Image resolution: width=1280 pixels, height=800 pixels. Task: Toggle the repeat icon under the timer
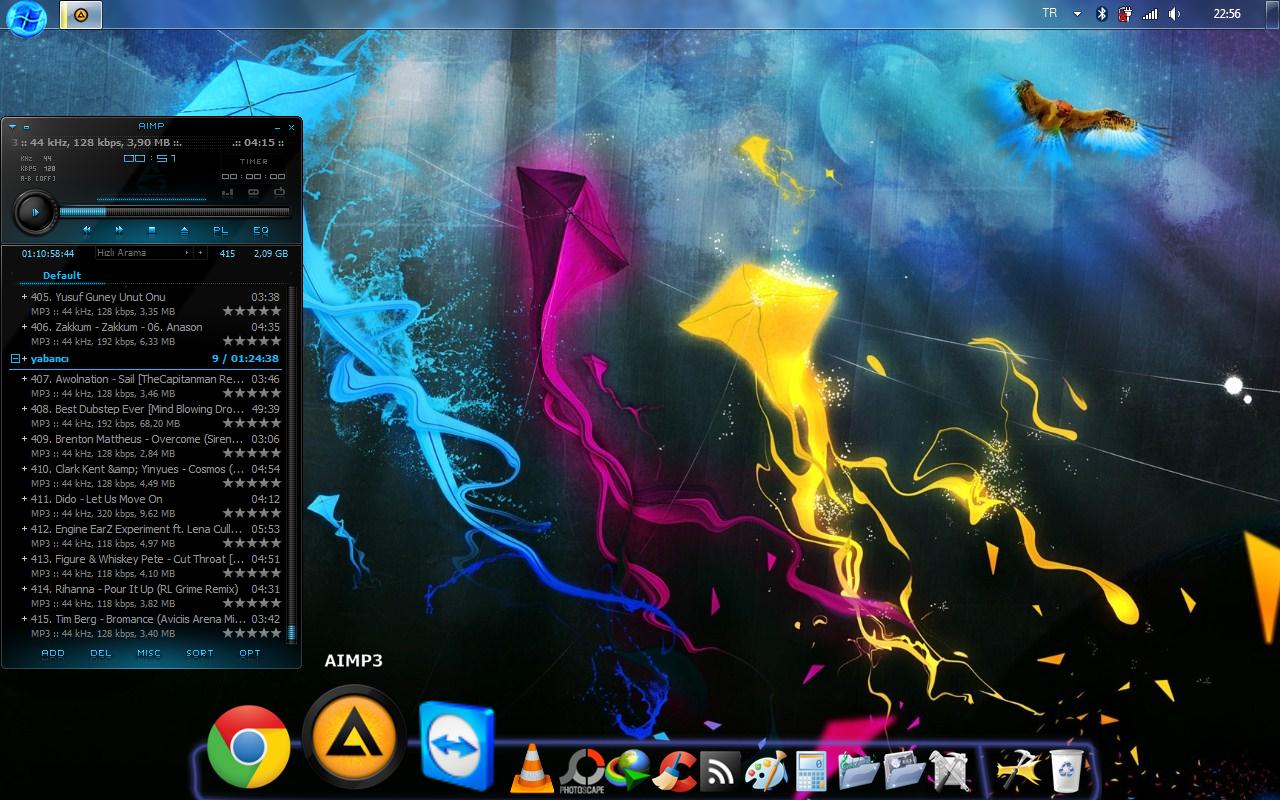click(x=254, y=192)
